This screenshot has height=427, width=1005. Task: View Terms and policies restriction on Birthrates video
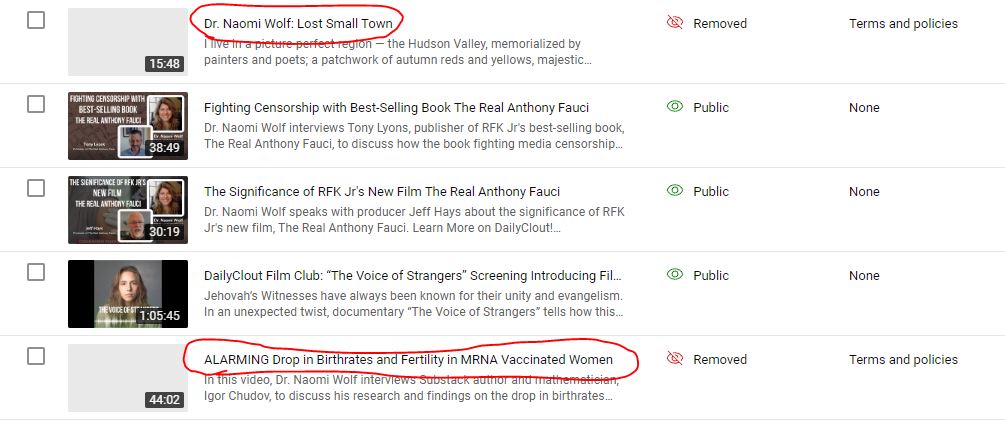903,359
